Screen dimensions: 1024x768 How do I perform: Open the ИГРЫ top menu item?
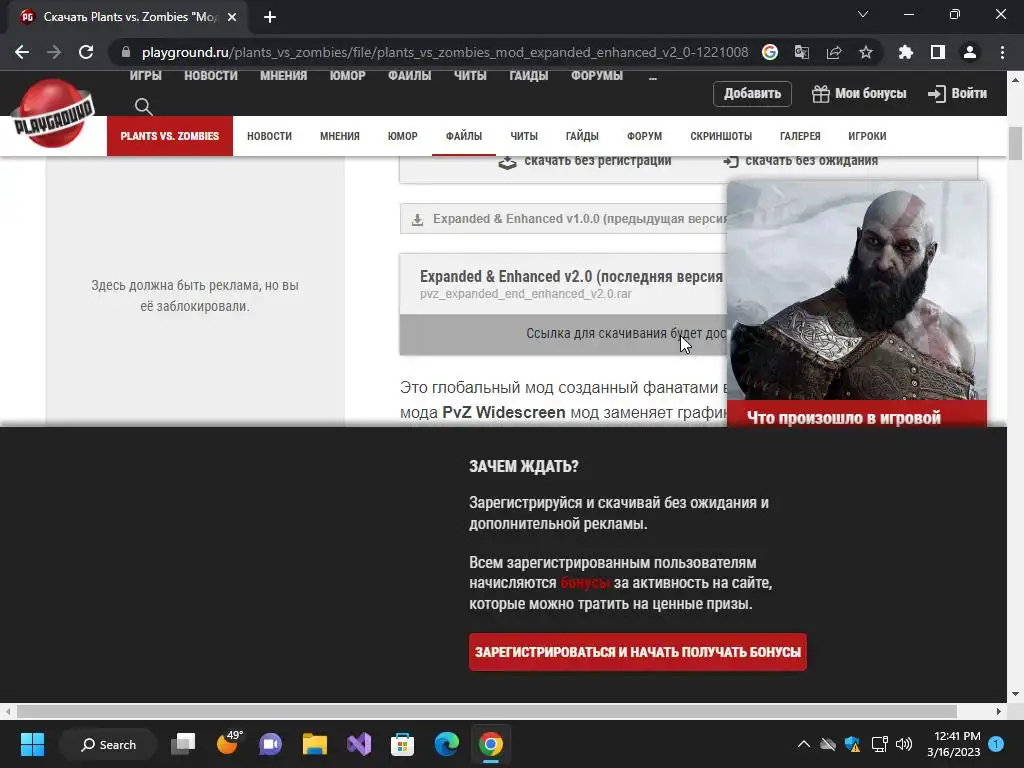click(145, 76)
